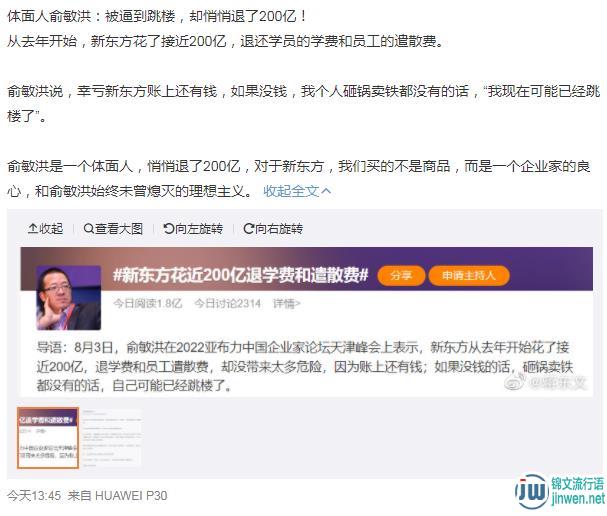
Task: Open the 今天13:45 timestamp link
Action: click(34, 496)
